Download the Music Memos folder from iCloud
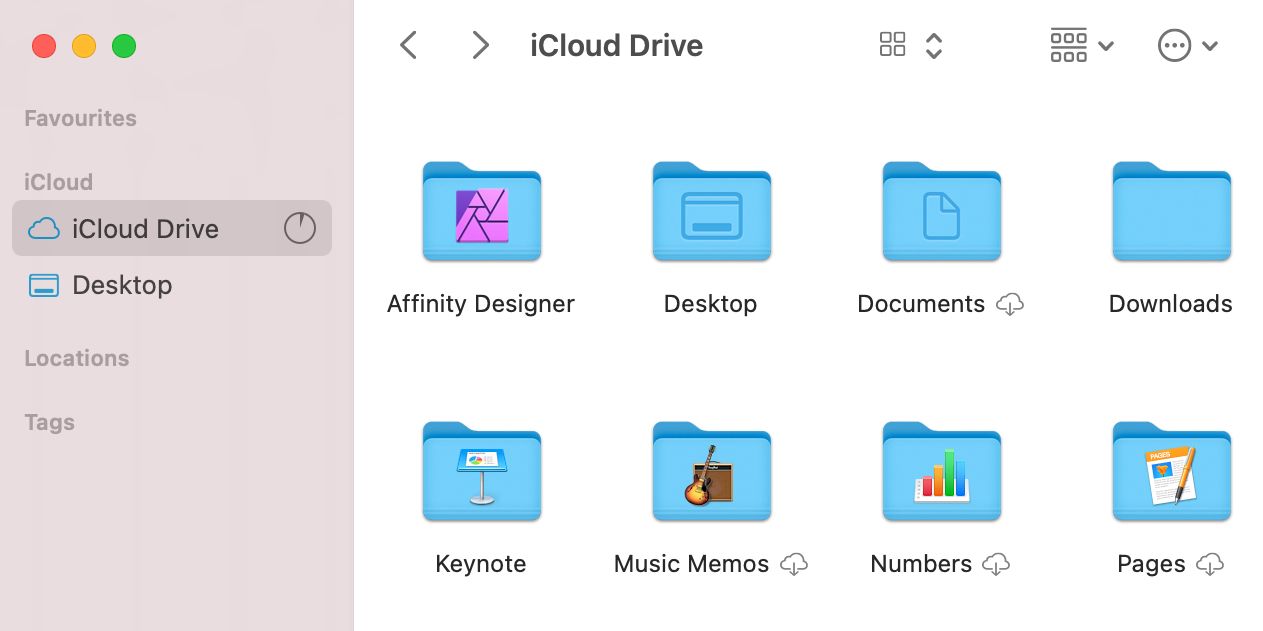This screenshot has width=1263, height=631. [x=793, y=565]
